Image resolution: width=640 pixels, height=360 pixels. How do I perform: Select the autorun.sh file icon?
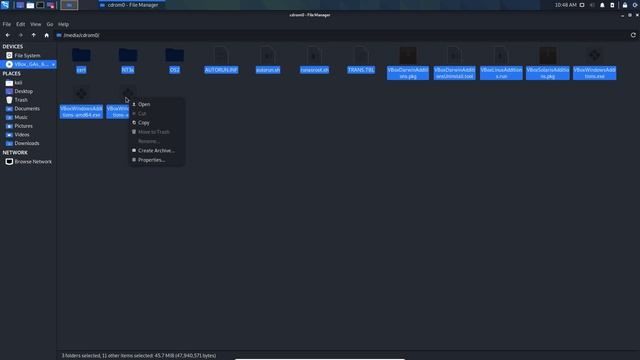[268, 55]
